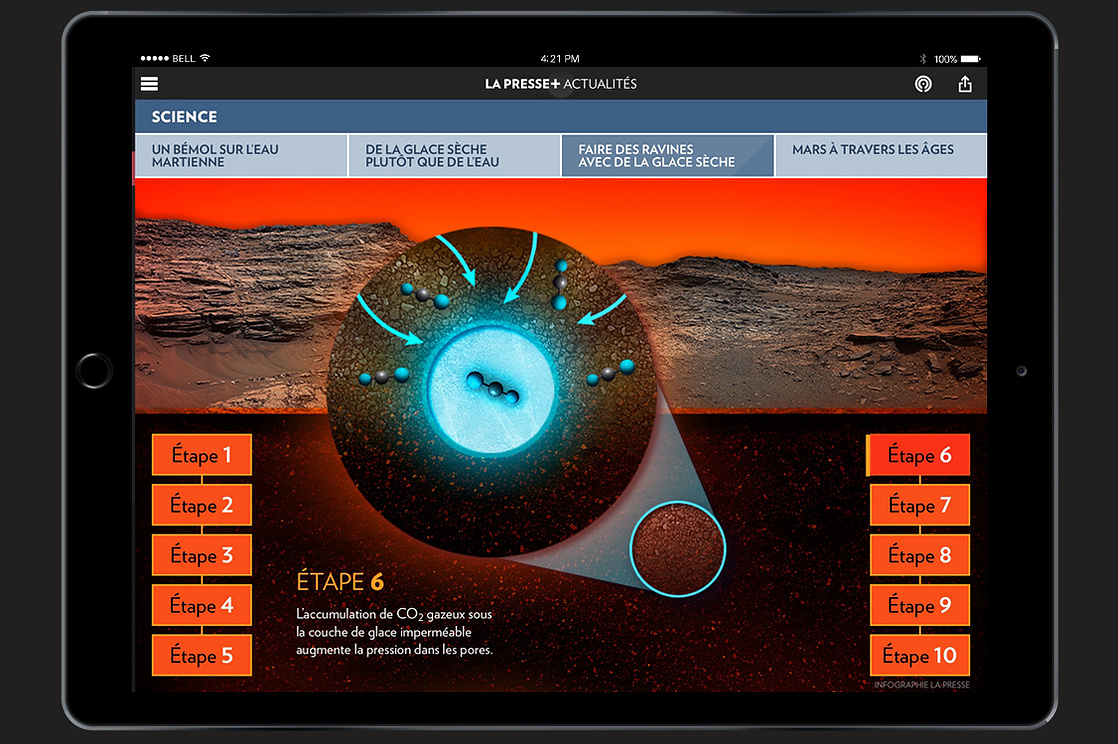1118x744 pixels.
Task: Tap the 100% battery percentage
Action: [x=945, y=59]
